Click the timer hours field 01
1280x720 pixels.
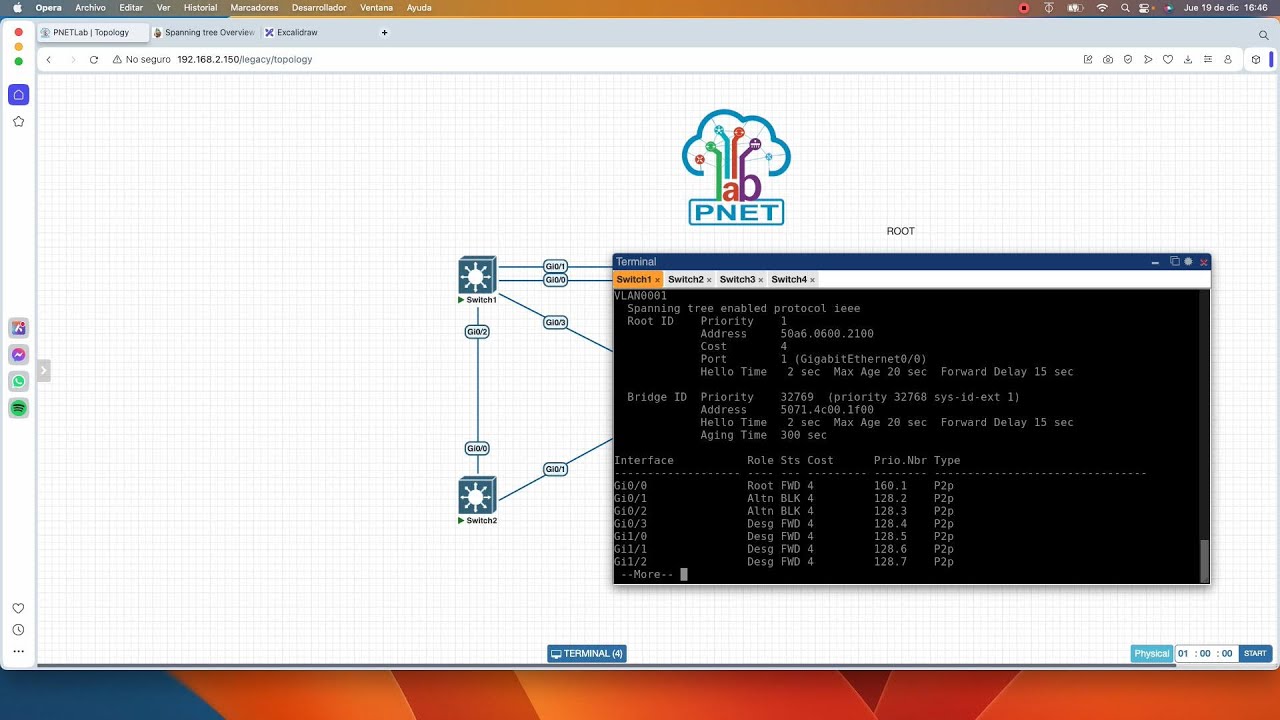1183,654
